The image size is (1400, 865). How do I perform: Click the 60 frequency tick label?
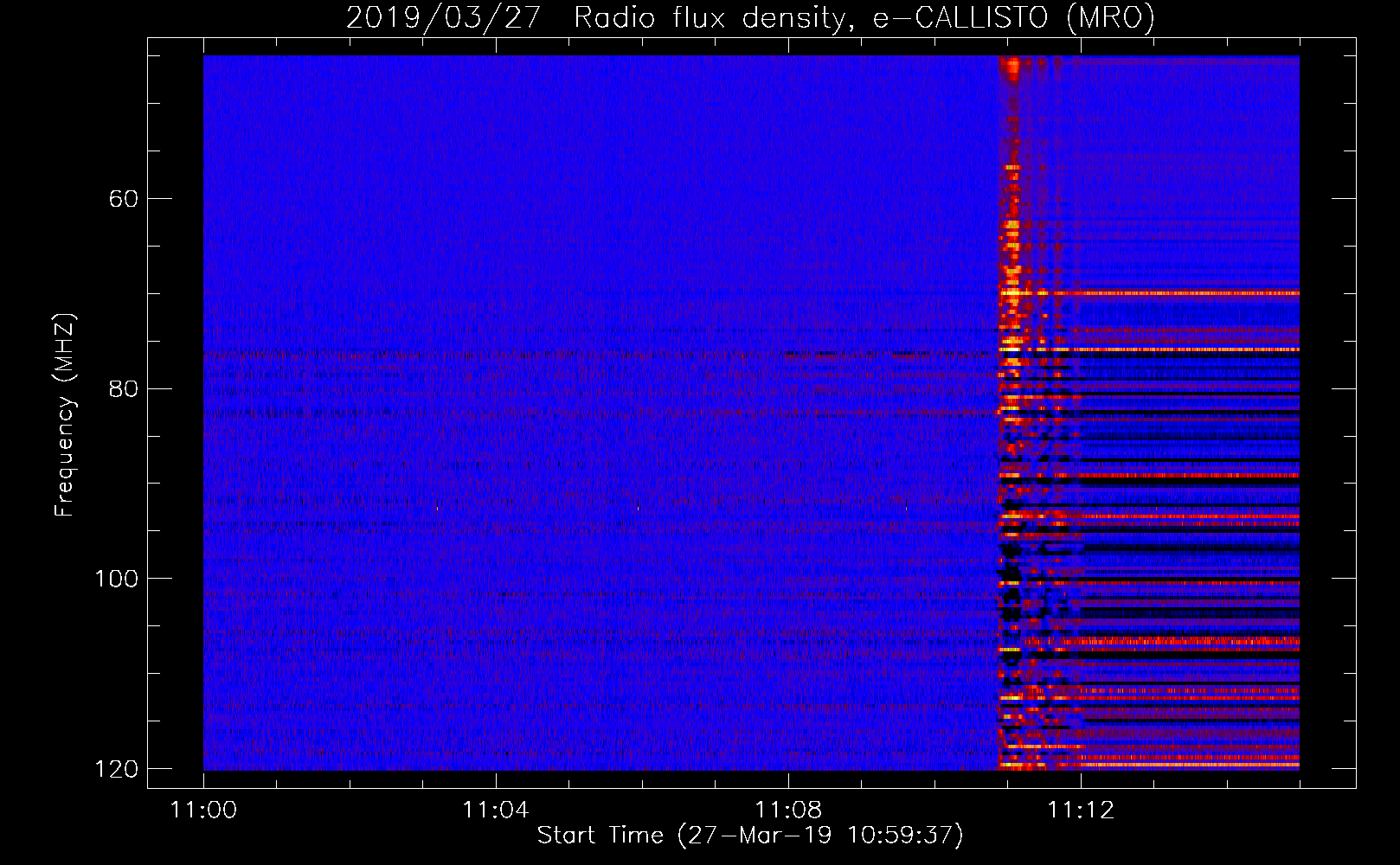coord(124,199)
